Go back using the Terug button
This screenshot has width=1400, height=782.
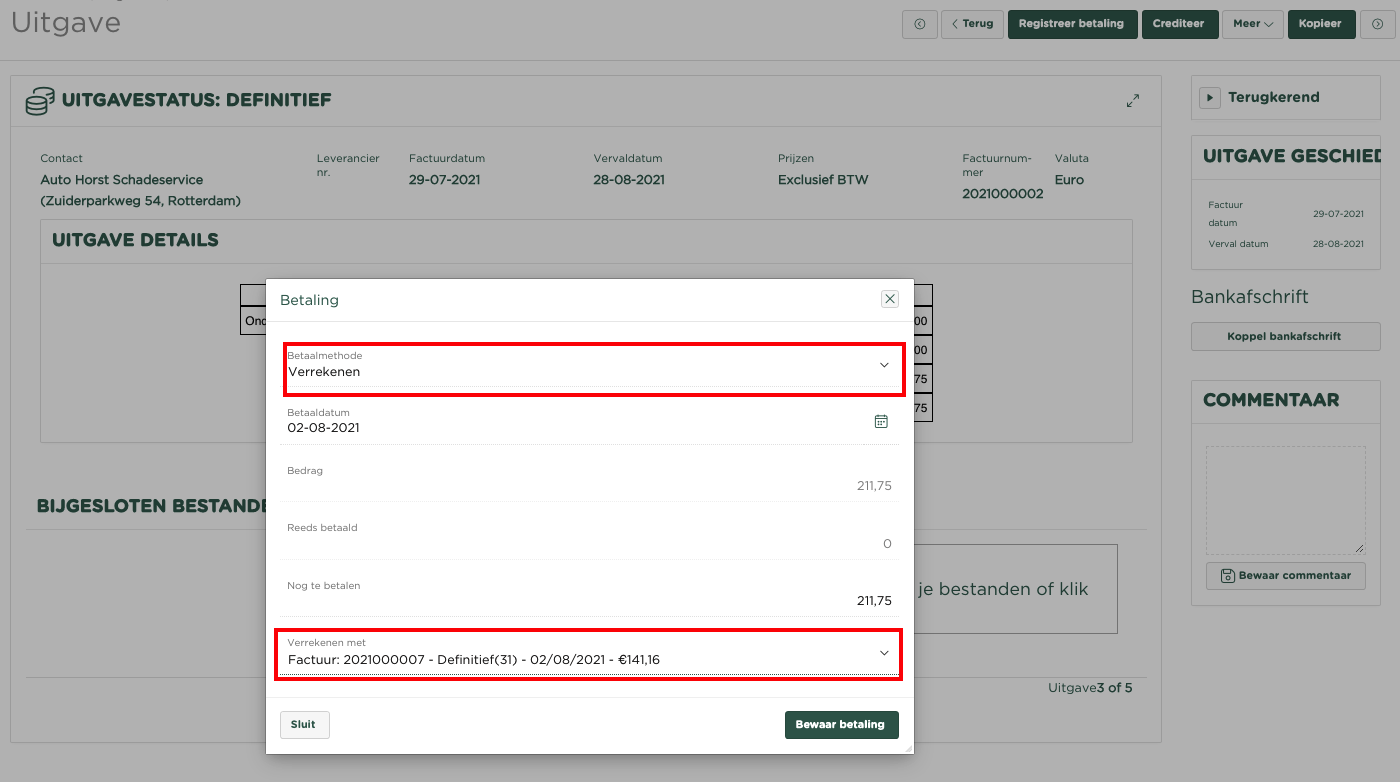[x=972, y=24]
